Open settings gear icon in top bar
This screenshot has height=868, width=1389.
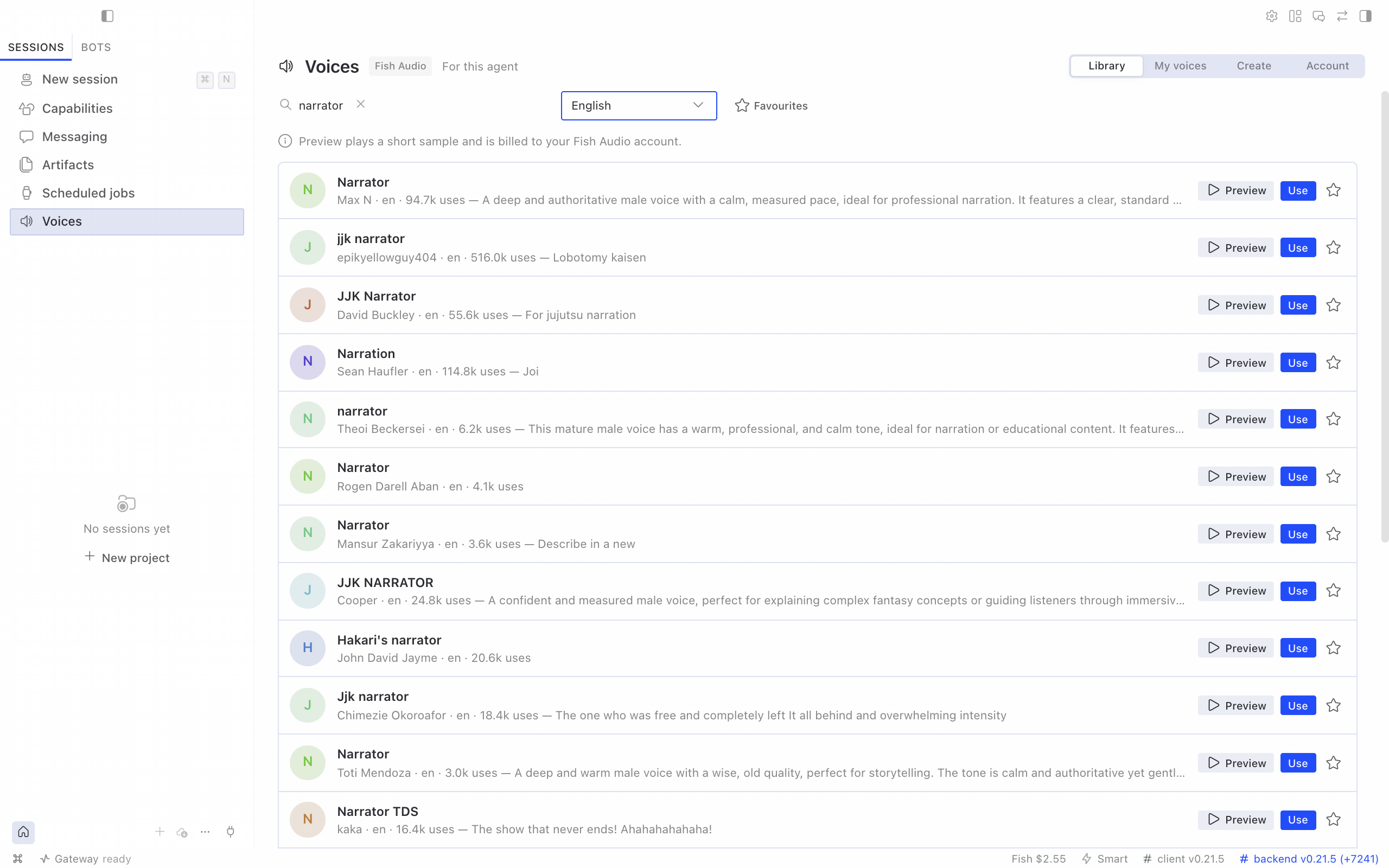click(x=1271, y=16)
